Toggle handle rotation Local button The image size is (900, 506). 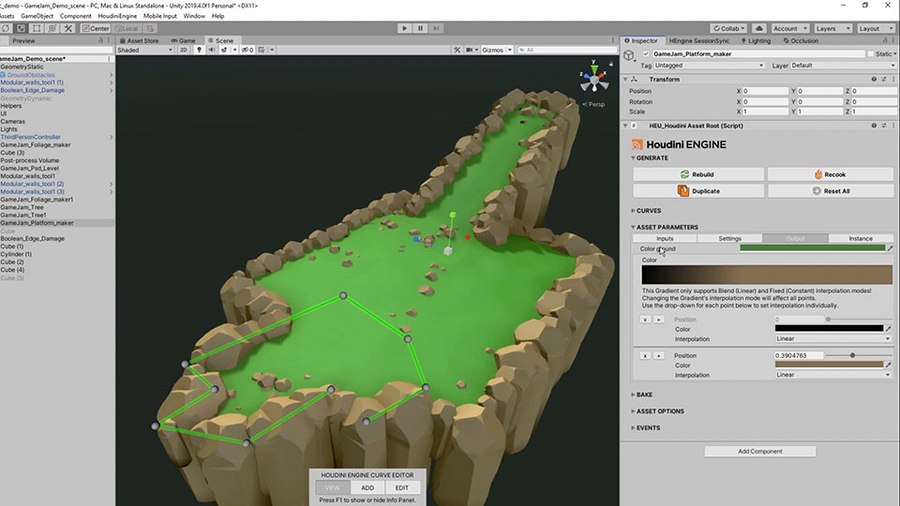coord(127,28)
